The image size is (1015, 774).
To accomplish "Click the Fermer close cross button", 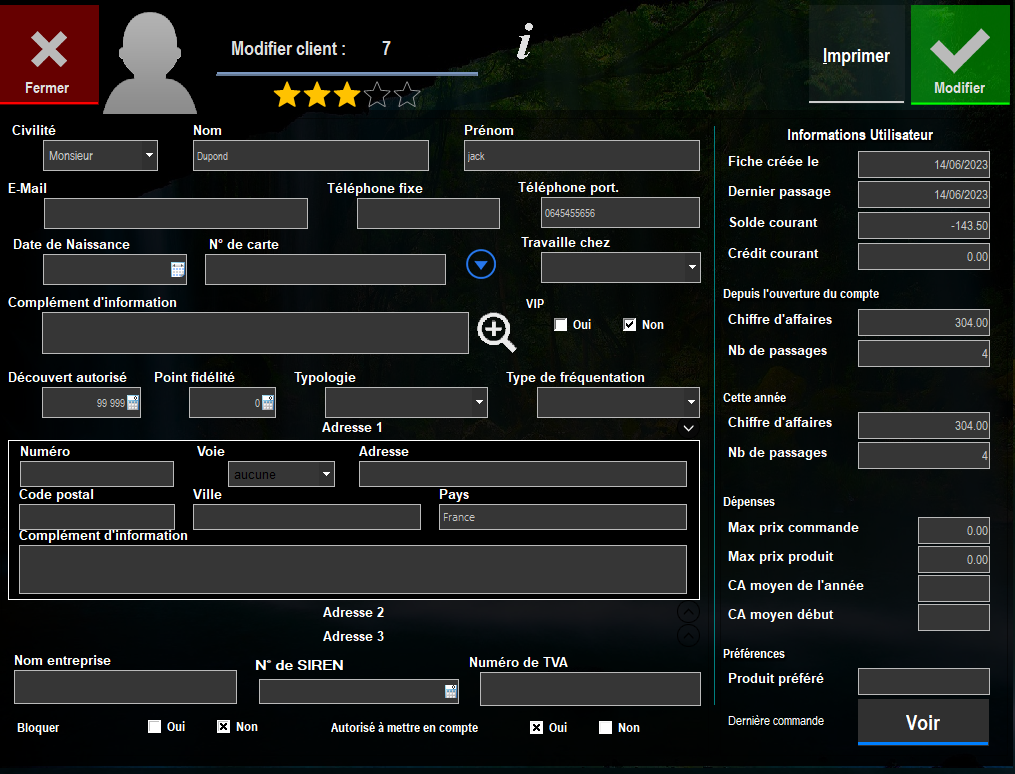I will [49, 54].
